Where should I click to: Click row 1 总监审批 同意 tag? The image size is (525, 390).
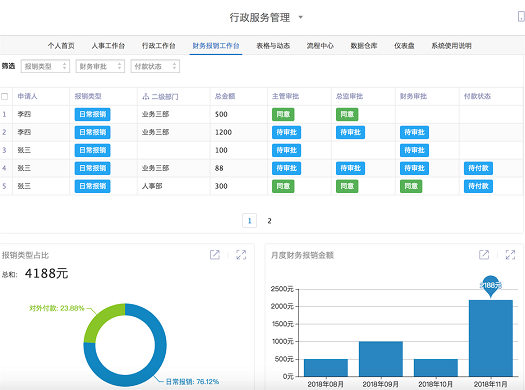pos(347,114)
